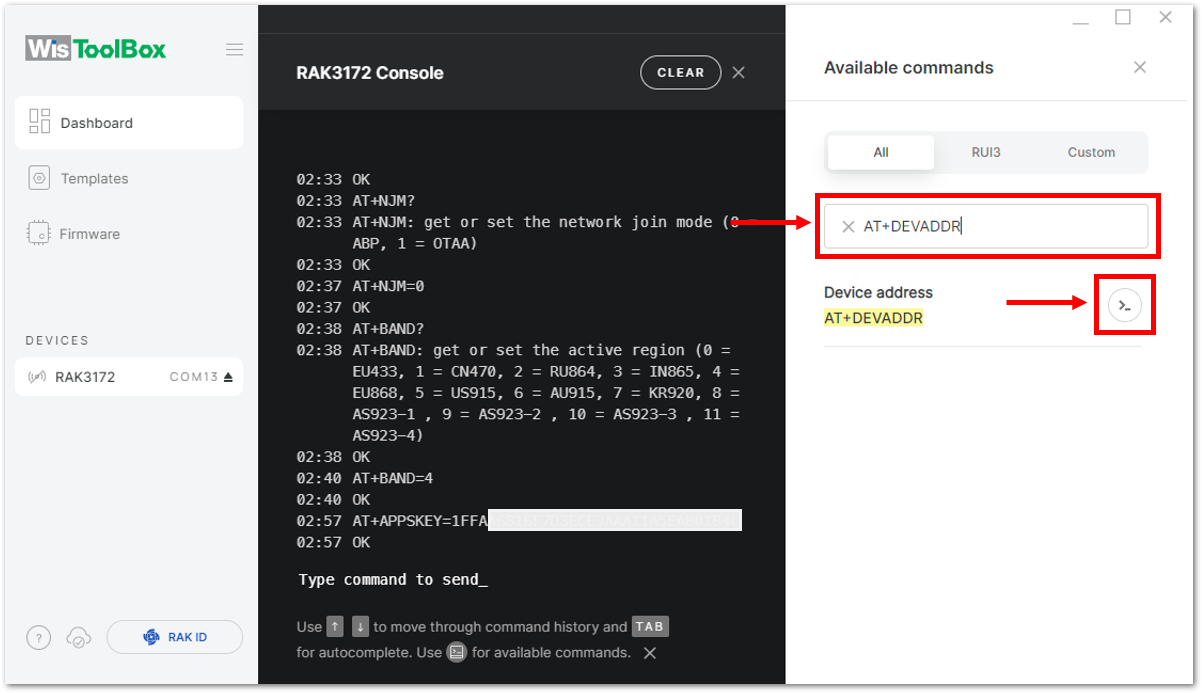Focus the command search field
1202x693 pixels.
point(986,227)
